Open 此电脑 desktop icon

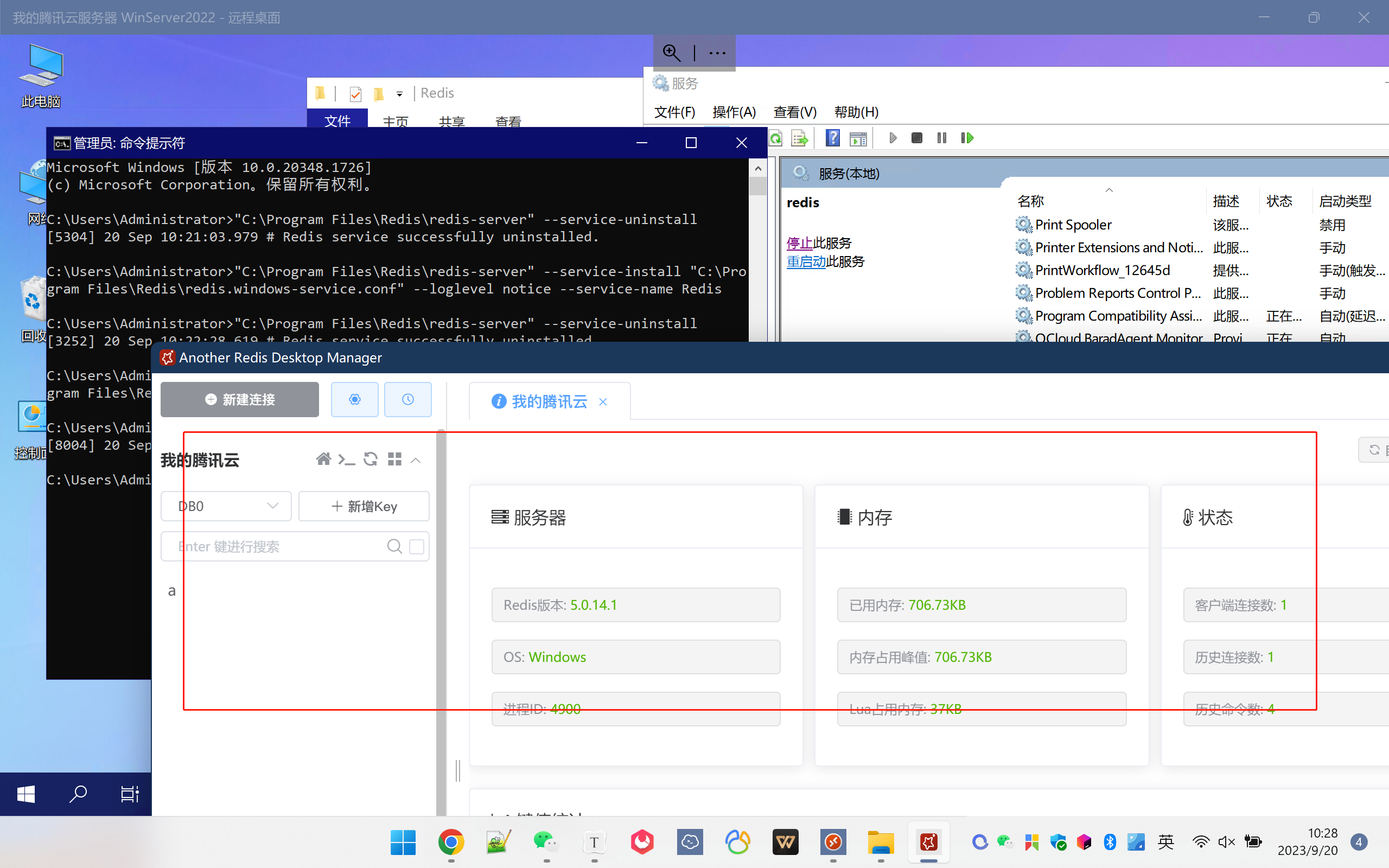tap(41, 76)
